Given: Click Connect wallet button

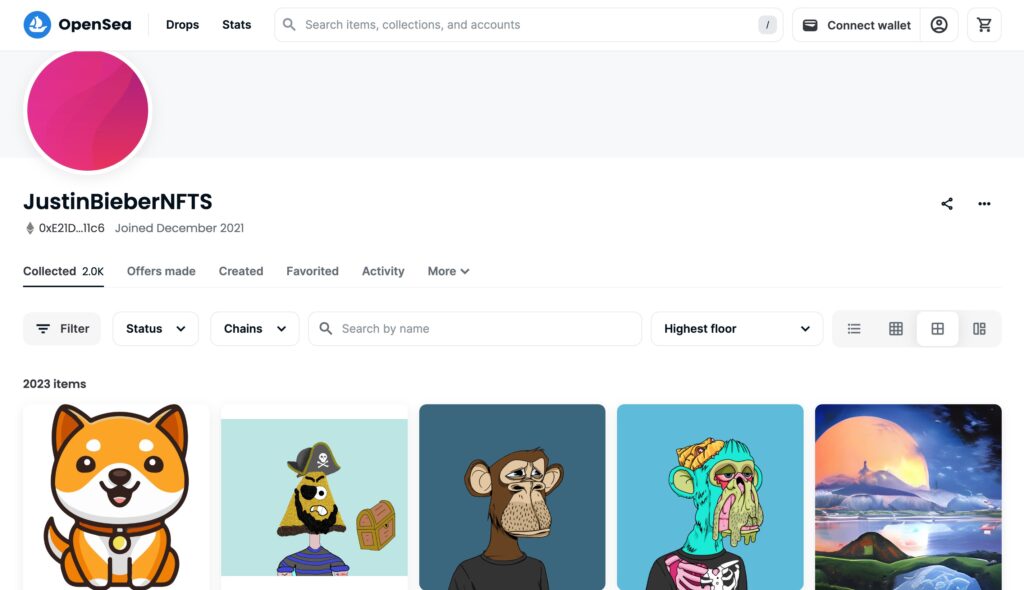Looking at the screenshot, I should [856, 25].
